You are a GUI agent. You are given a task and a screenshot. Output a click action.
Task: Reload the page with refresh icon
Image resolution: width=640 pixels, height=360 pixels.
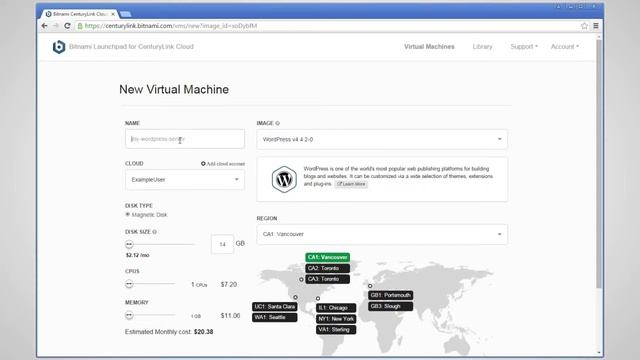(67, 26)
